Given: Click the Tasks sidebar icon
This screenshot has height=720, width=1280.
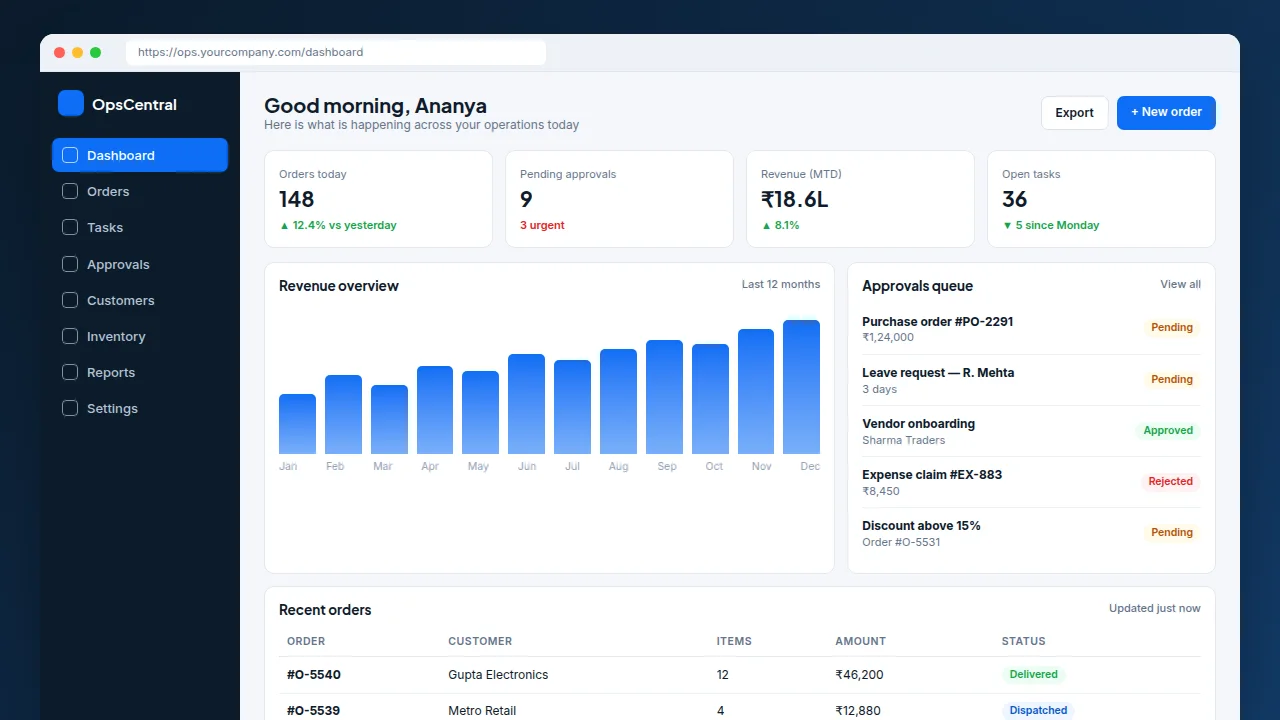Looking at the screenshot, I should (x=70, y=227).
